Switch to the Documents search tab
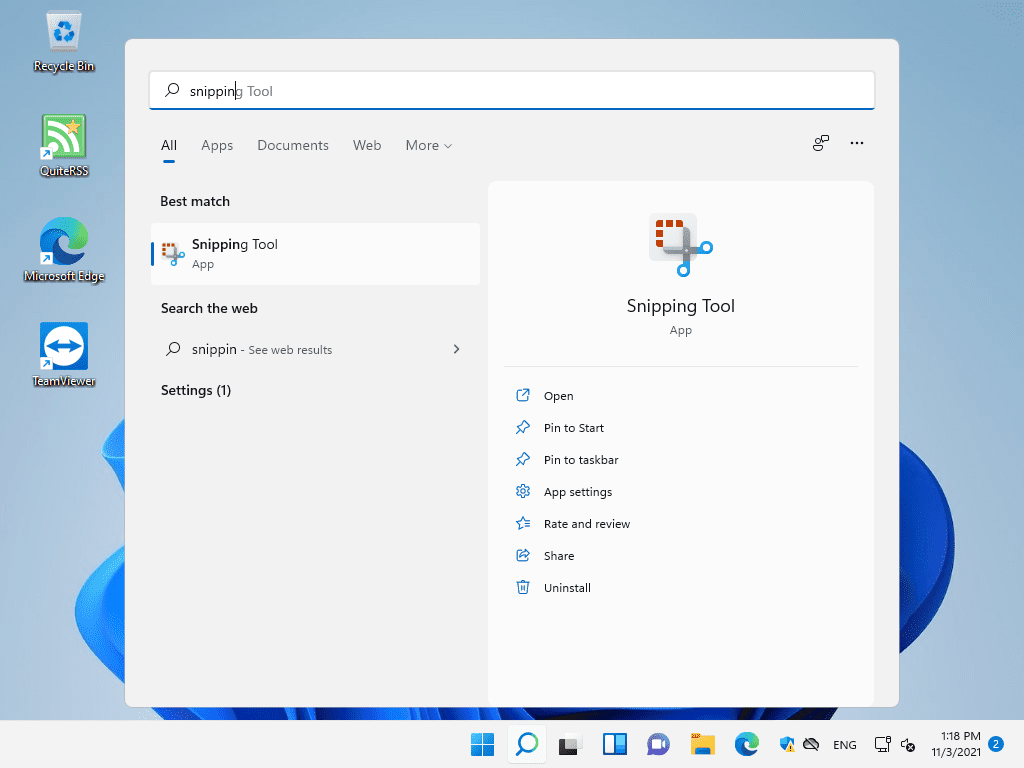Screen dimensions: 1024x768 tap(292, 145)
